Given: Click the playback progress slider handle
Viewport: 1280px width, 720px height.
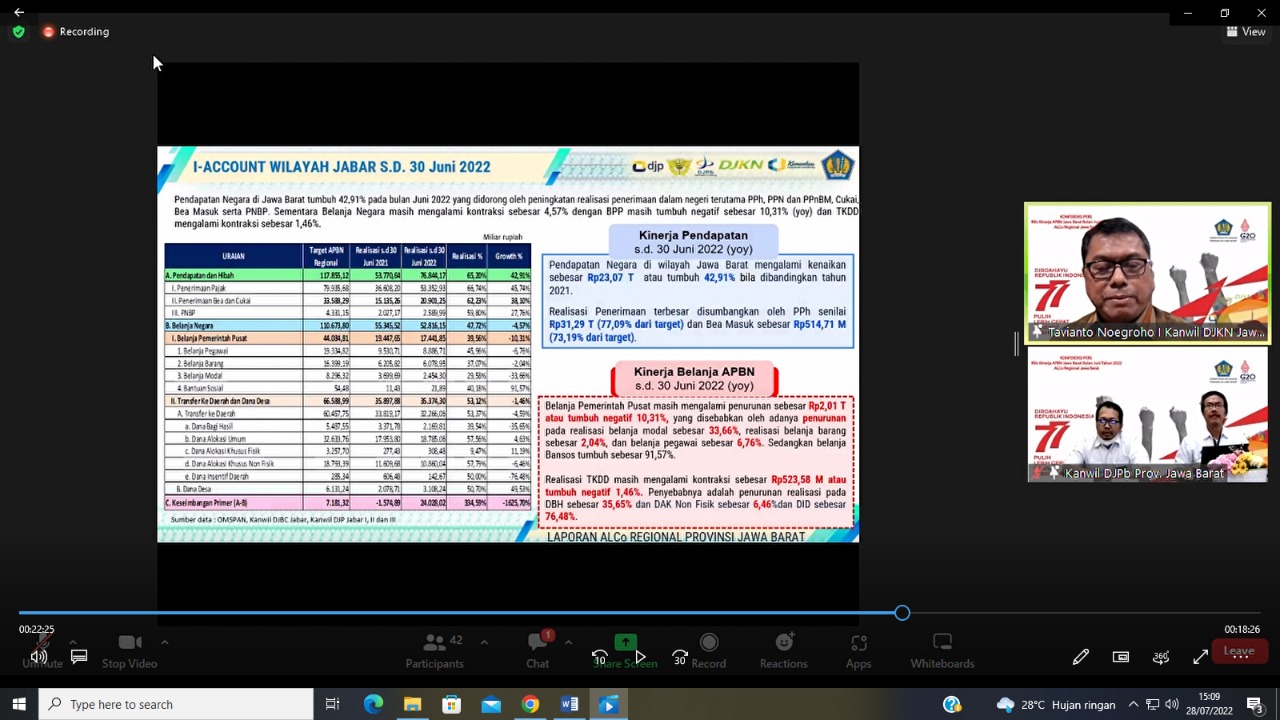Looking at the screenshot, I should pyautogui.click(x=902, y=613).
